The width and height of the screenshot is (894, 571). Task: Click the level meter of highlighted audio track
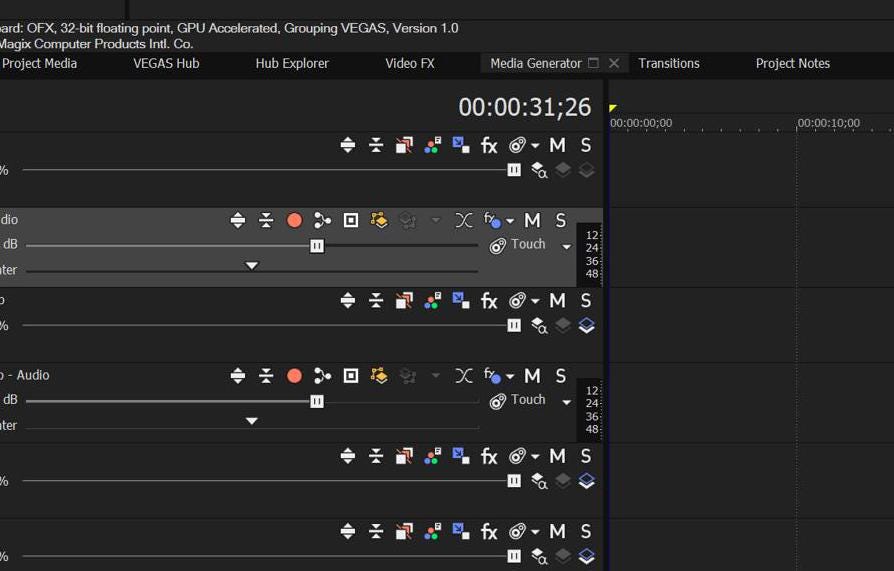(591, 254)
